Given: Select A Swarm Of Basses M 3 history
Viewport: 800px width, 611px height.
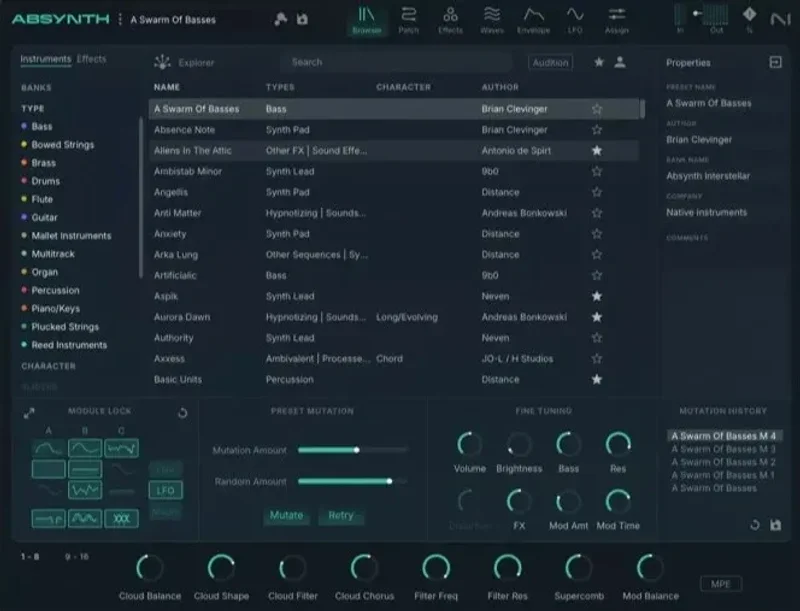Looking at the screenshot, I should (x=723, y=449).
